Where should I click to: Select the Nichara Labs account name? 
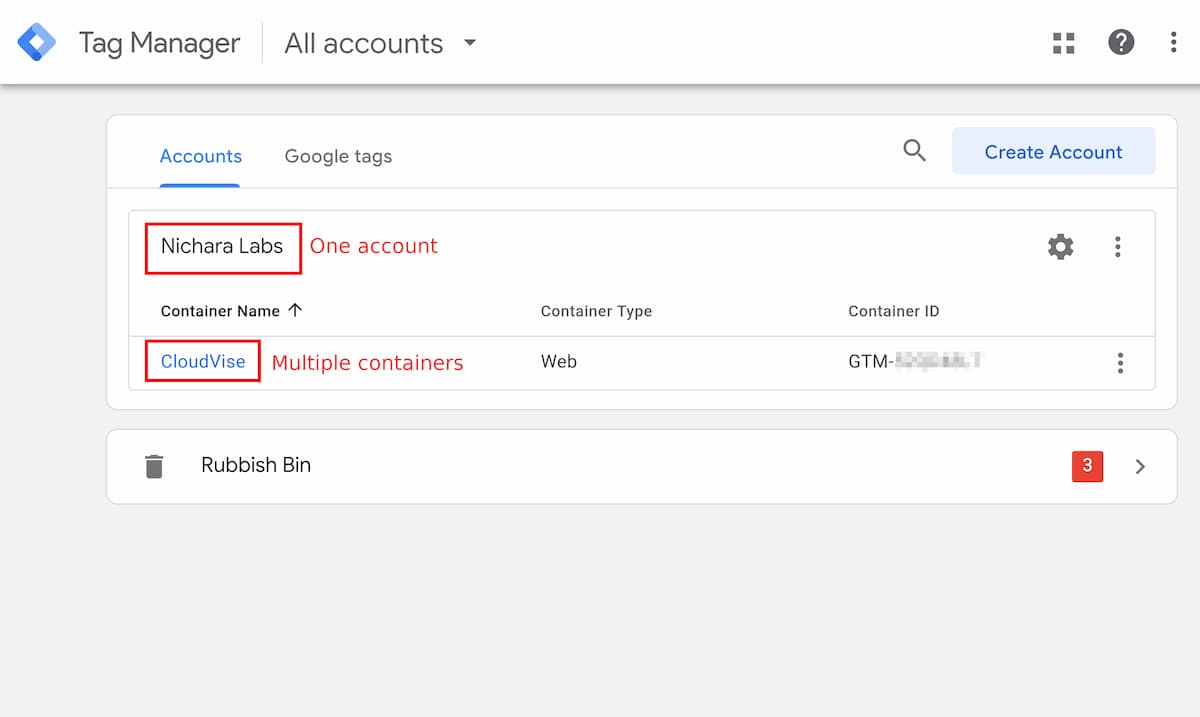pos(222,246)
